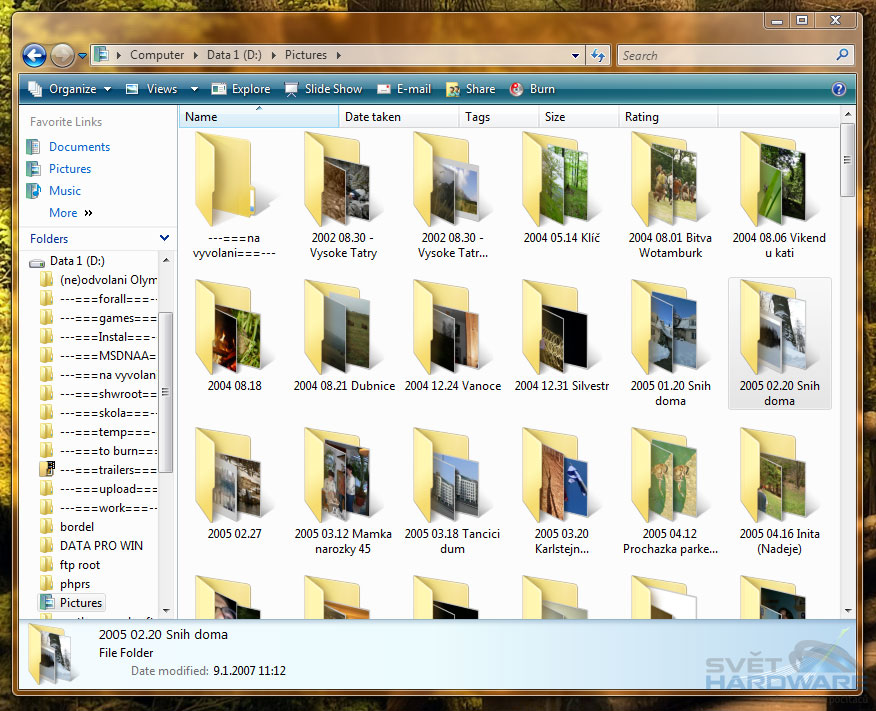The image size is (876, 711).
Task: Select 'ftp root' folder in tree
Action: [x=80, y=565]
